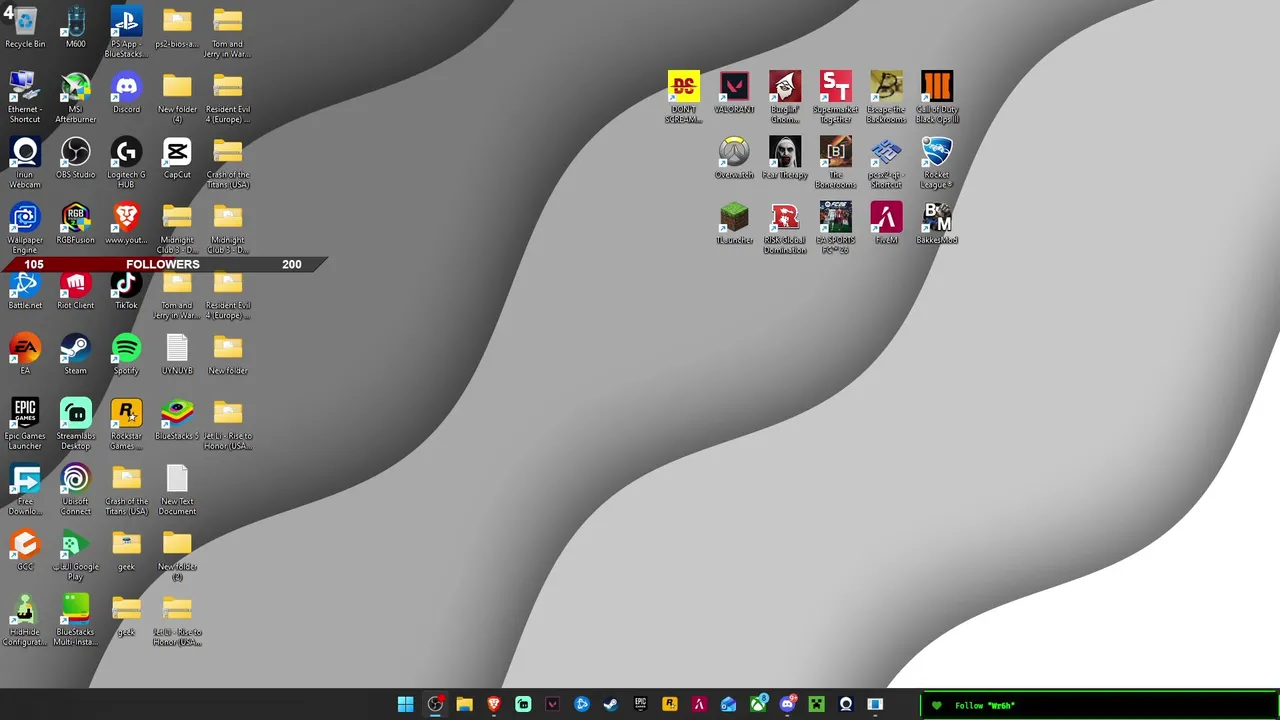
Task: Switch to OBS Studio in the taskbar
Action: [435, 704]
